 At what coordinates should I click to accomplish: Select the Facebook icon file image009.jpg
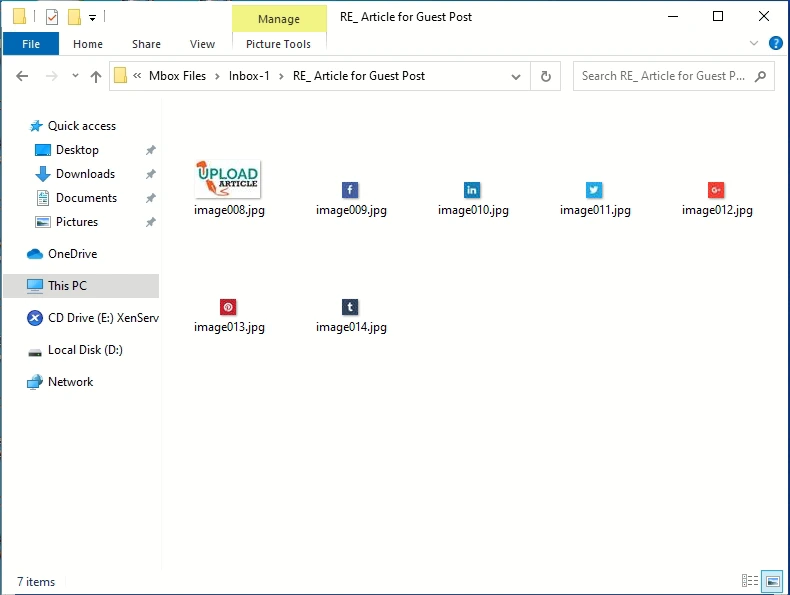click(350, 190)
